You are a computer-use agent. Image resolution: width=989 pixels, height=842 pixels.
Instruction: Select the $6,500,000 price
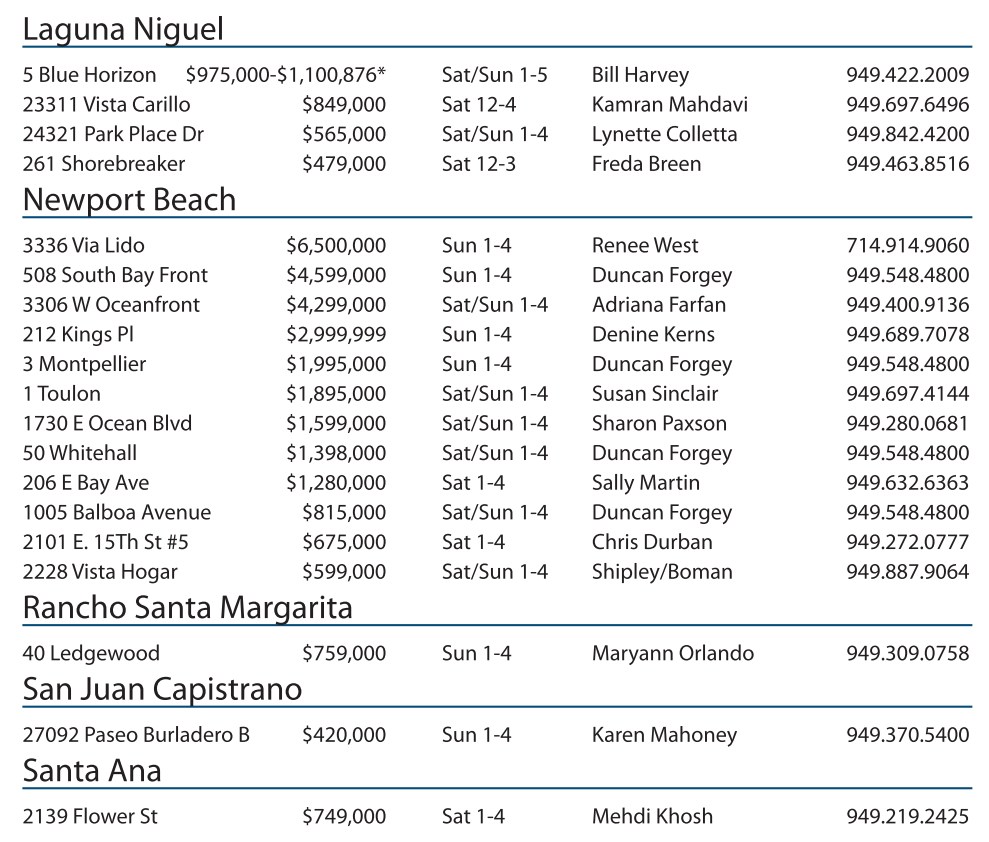(336, 246)
